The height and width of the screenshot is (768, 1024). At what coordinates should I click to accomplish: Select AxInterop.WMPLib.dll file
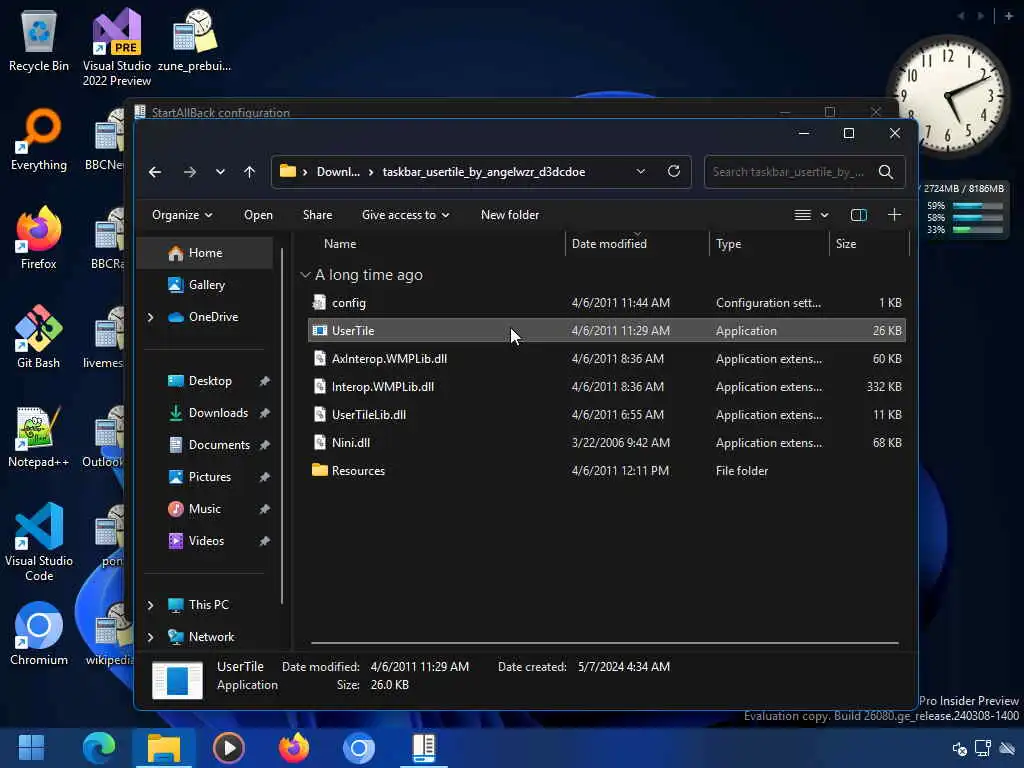click(607, 359)
